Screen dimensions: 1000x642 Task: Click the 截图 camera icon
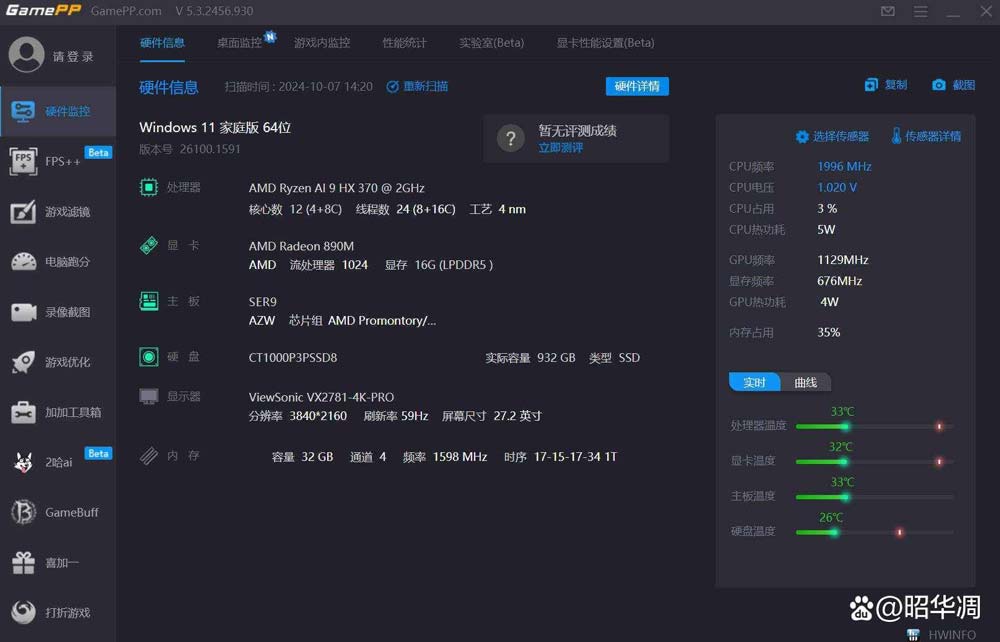(939, 85)
